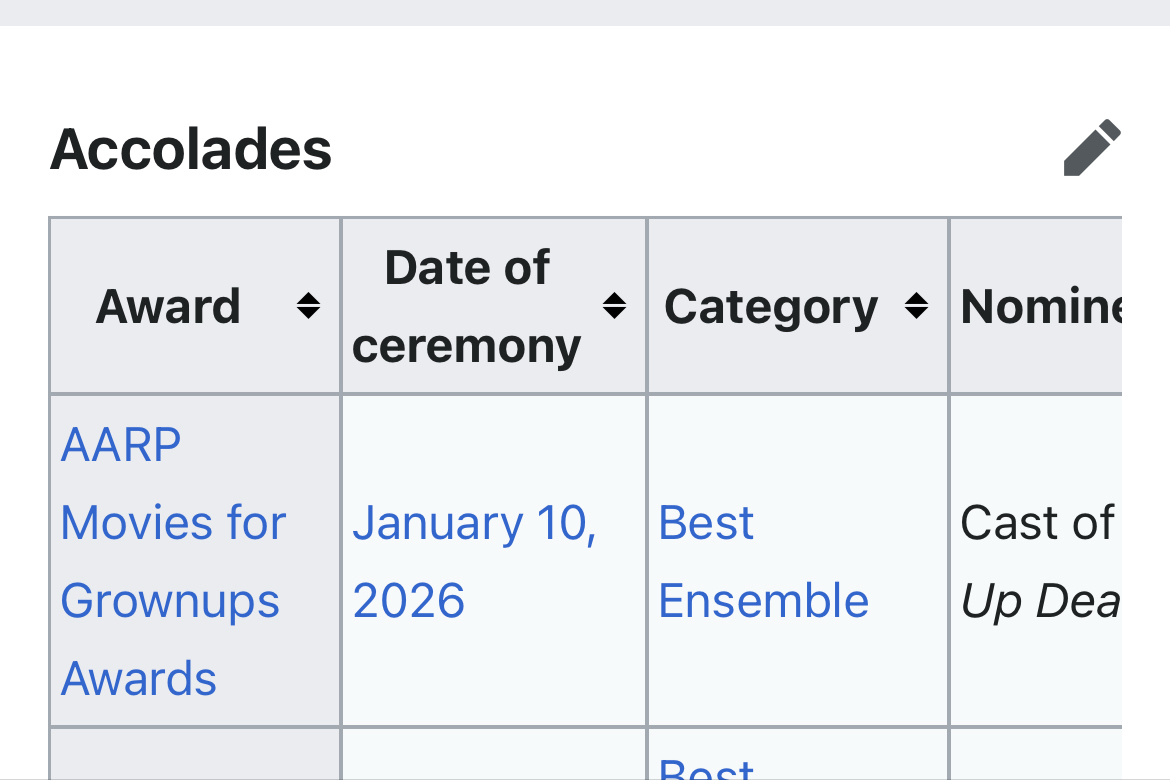Click the word 'Ensemble' in category link
1170x780 pixels.
coord(764,601)
